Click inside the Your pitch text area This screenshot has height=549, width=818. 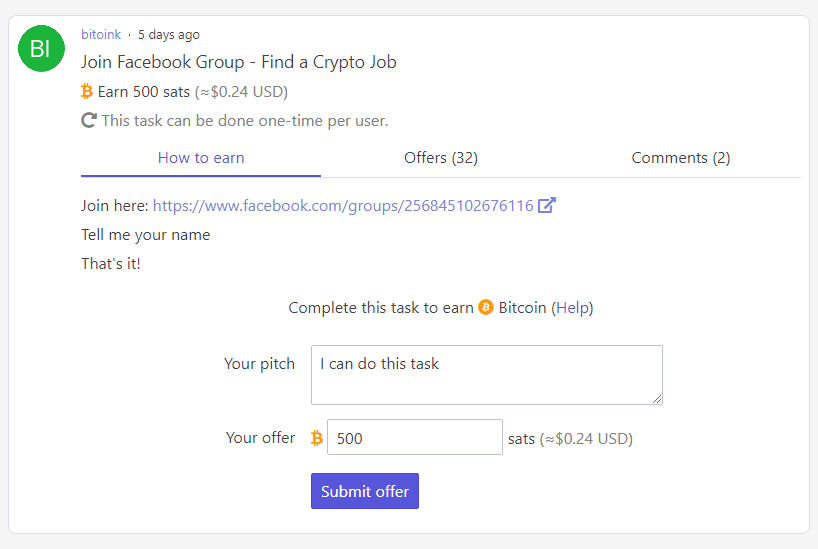click(487, 375)
